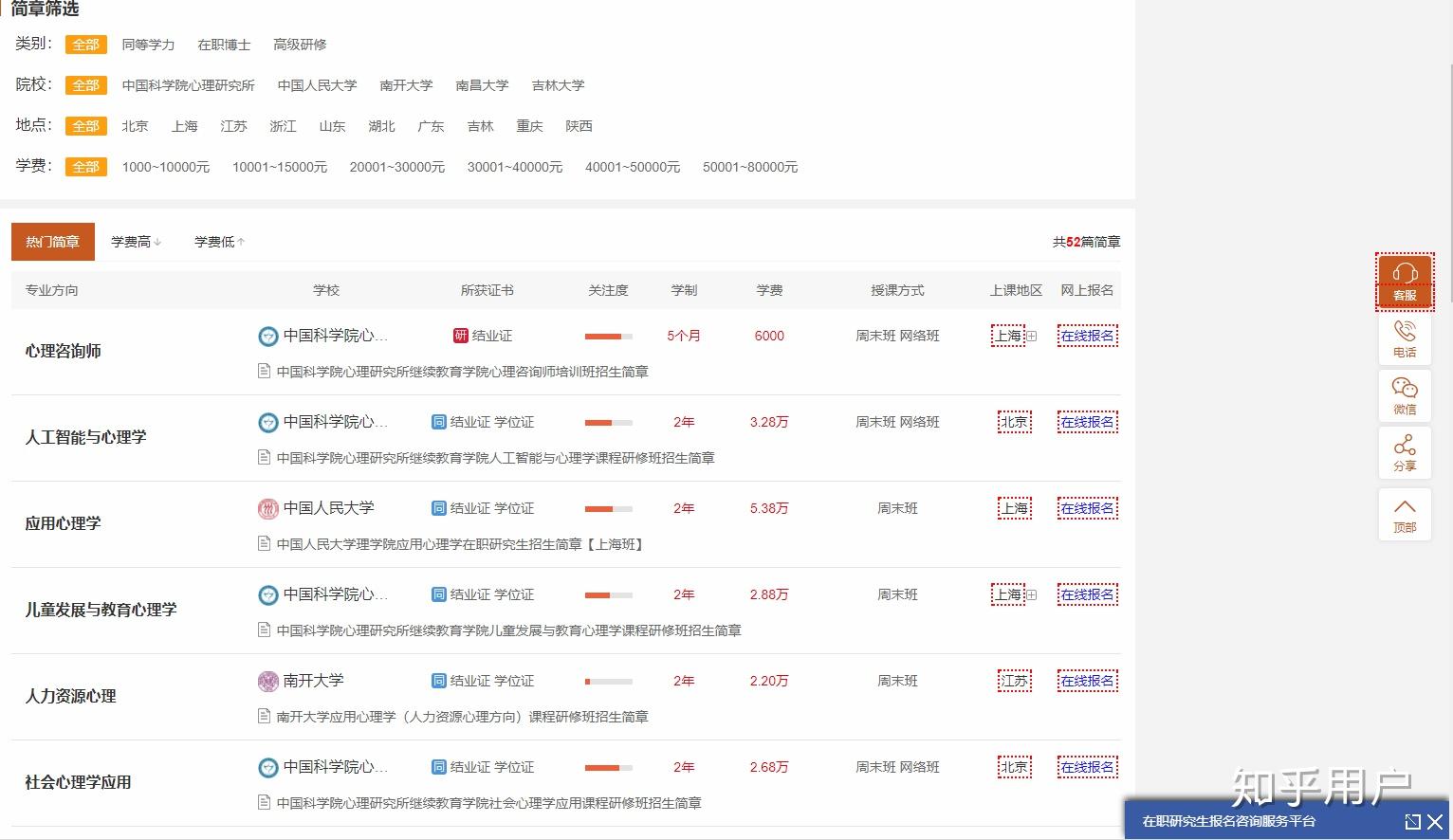Image resolution: width=1453 pixels, height=840 pixels.
Task: Expand the 上海 region for 心理咨询师
Action: tap(1031, 335)
